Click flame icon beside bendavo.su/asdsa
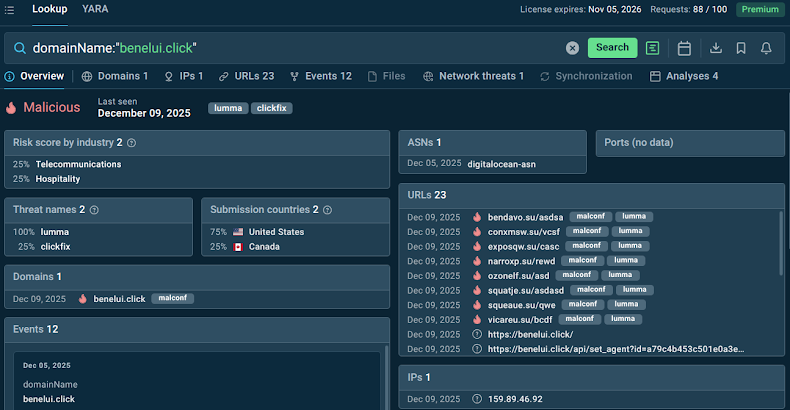Screen dimensions: 790x410 coord(477,217)
